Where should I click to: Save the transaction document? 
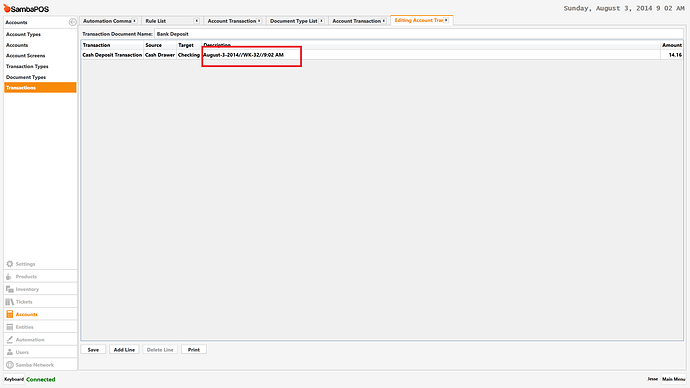(x=93, y=350)
